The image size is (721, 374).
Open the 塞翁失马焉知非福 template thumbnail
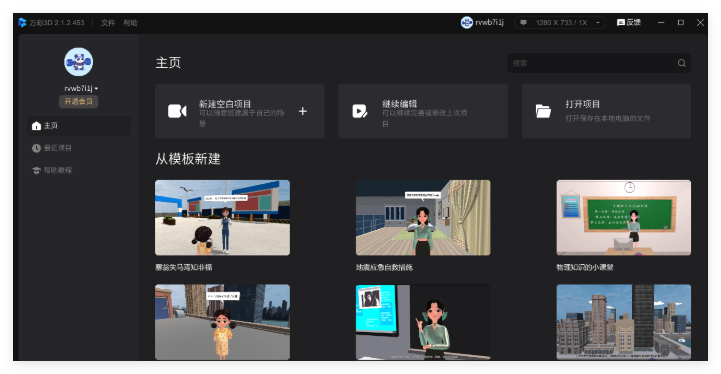pos(223,218)
